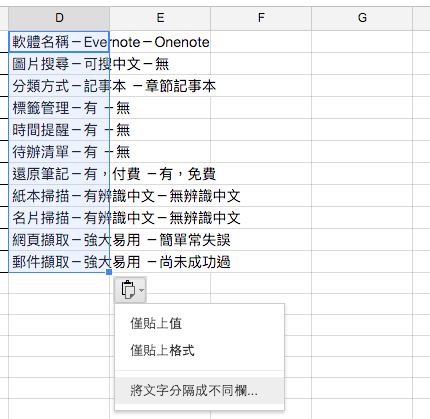Click the paste options clipboard icon
430x419 pixels.
pos(128,289)
